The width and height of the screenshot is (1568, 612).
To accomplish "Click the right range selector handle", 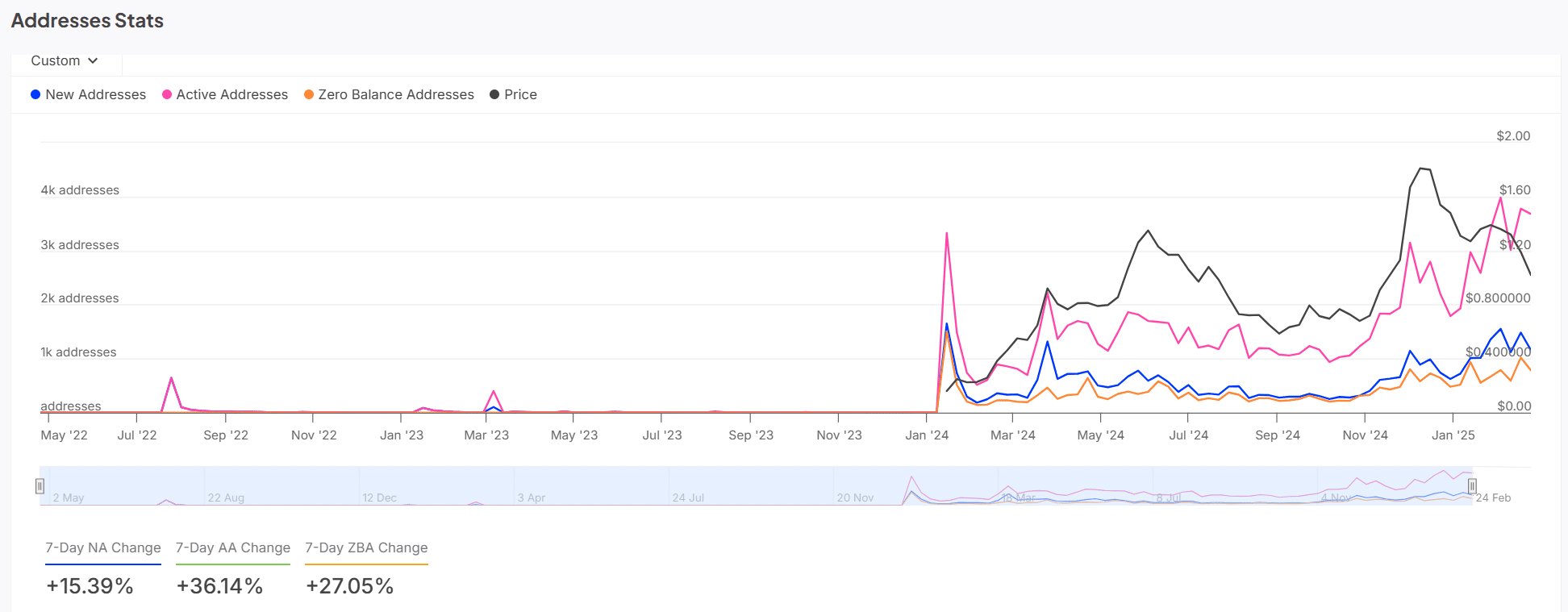I will [x=1472, y=486].
